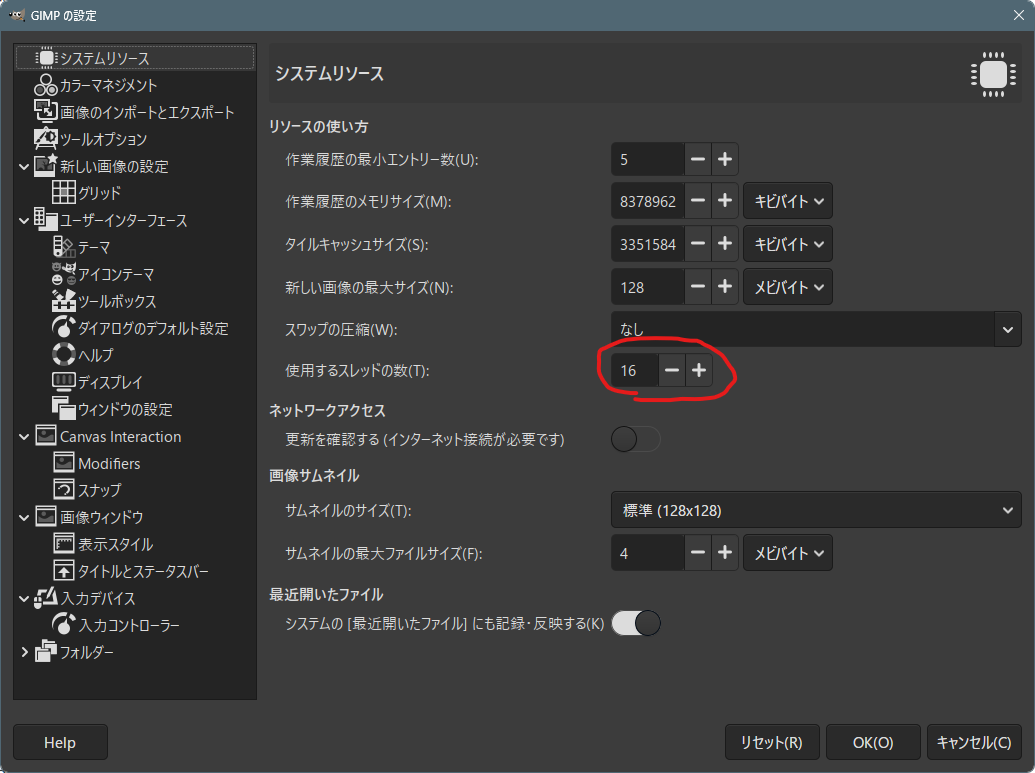Click the ツールオプション icon in sidebar
This screenshot has height=773, width=1035.
pos(46,139)
